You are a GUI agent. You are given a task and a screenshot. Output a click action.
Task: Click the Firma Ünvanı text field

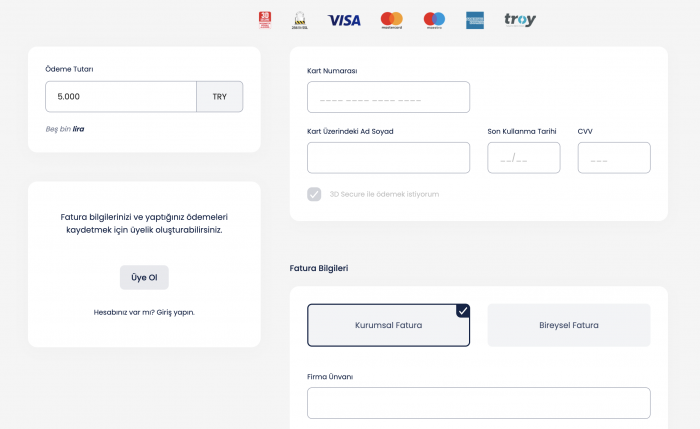coord(479,403)
